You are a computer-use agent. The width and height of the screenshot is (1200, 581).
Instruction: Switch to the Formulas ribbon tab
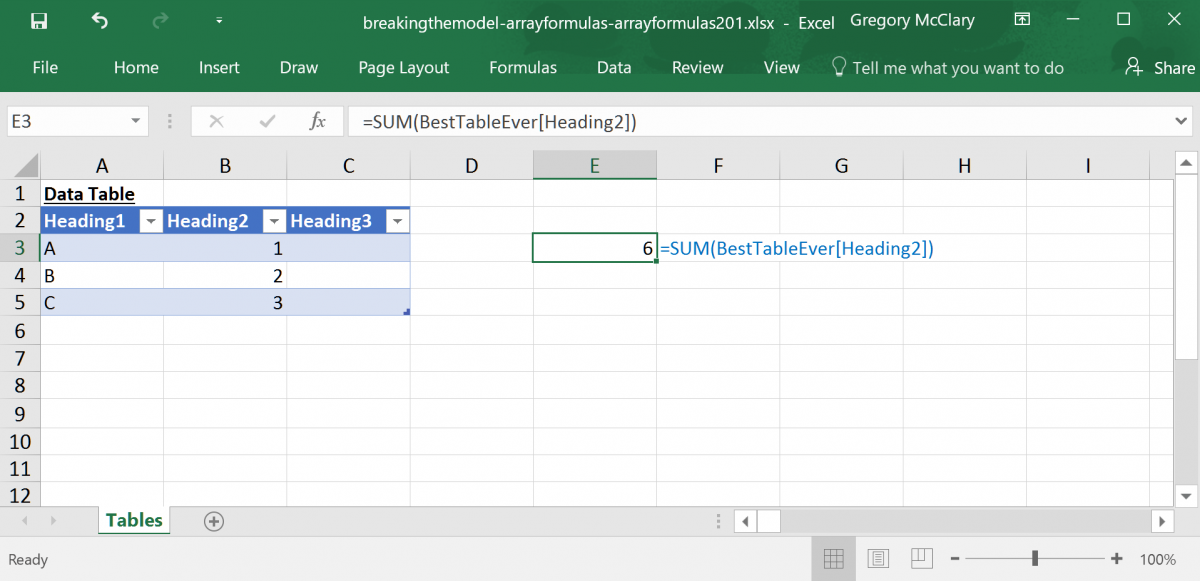(522, 67)
